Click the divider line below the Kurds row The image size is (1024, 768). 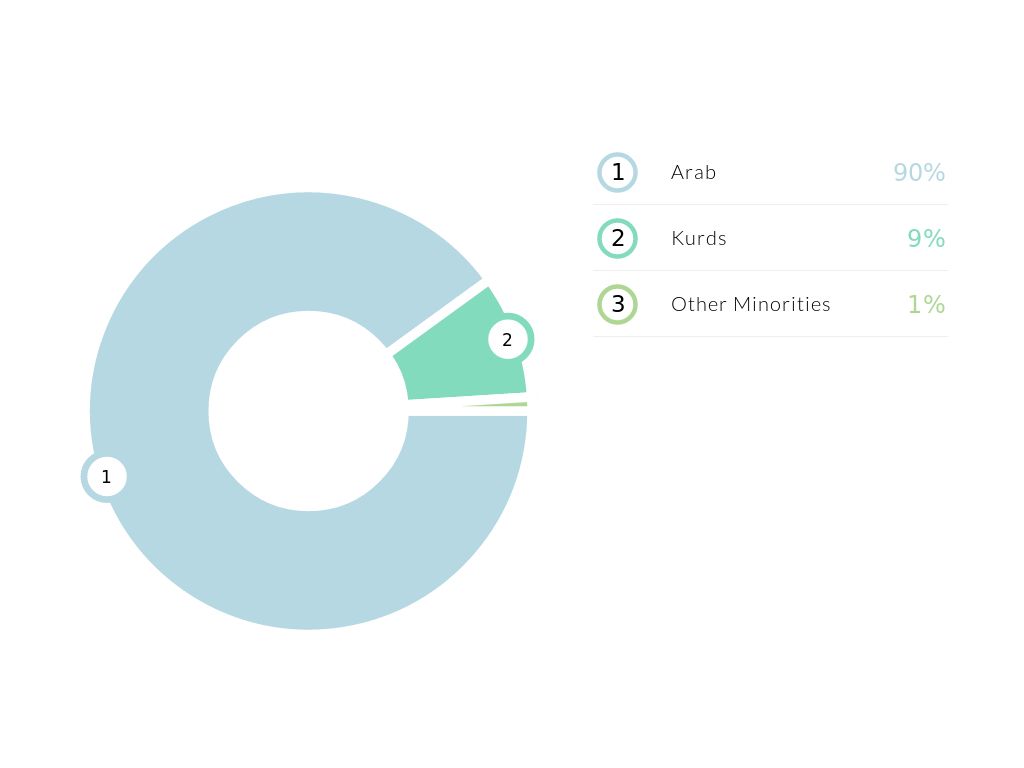[x=770, y=270]
